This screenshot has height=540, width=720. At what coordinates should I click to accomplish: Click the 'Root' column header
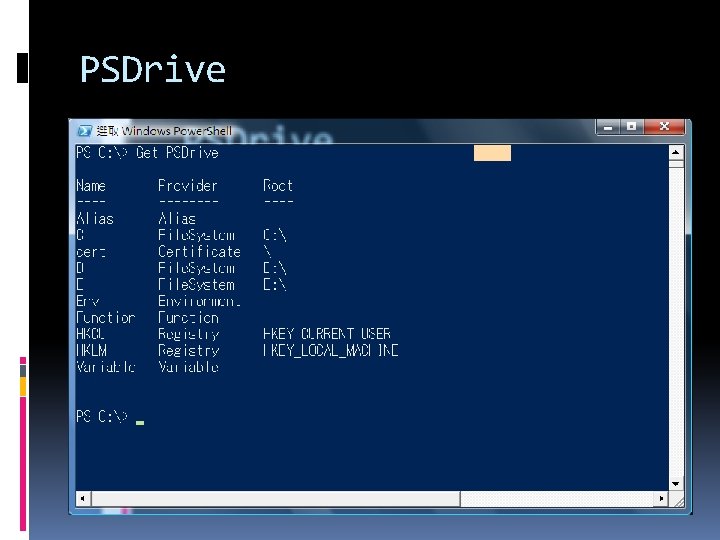(278, 186)
